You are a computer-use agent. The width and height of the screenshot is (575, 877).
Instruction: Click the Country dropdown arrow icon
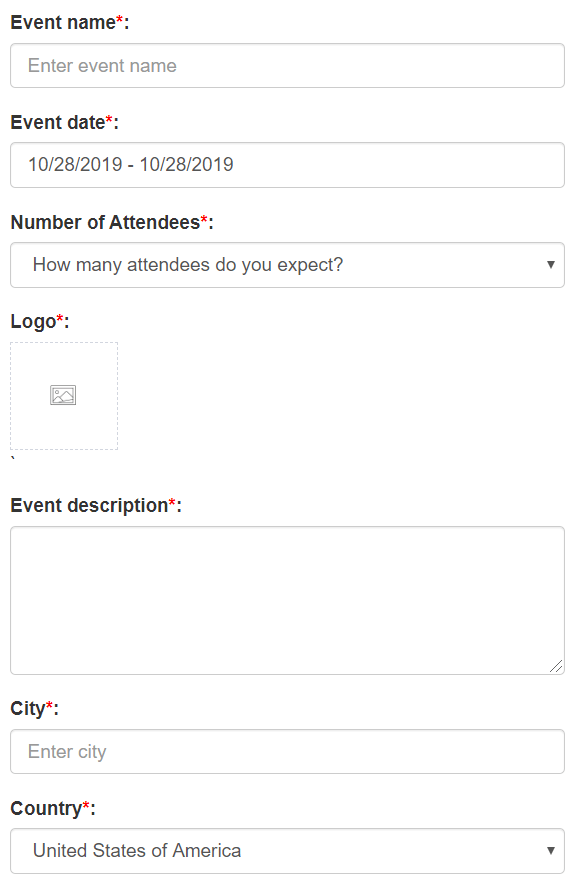pyautogui.click(x=551, y=851)
